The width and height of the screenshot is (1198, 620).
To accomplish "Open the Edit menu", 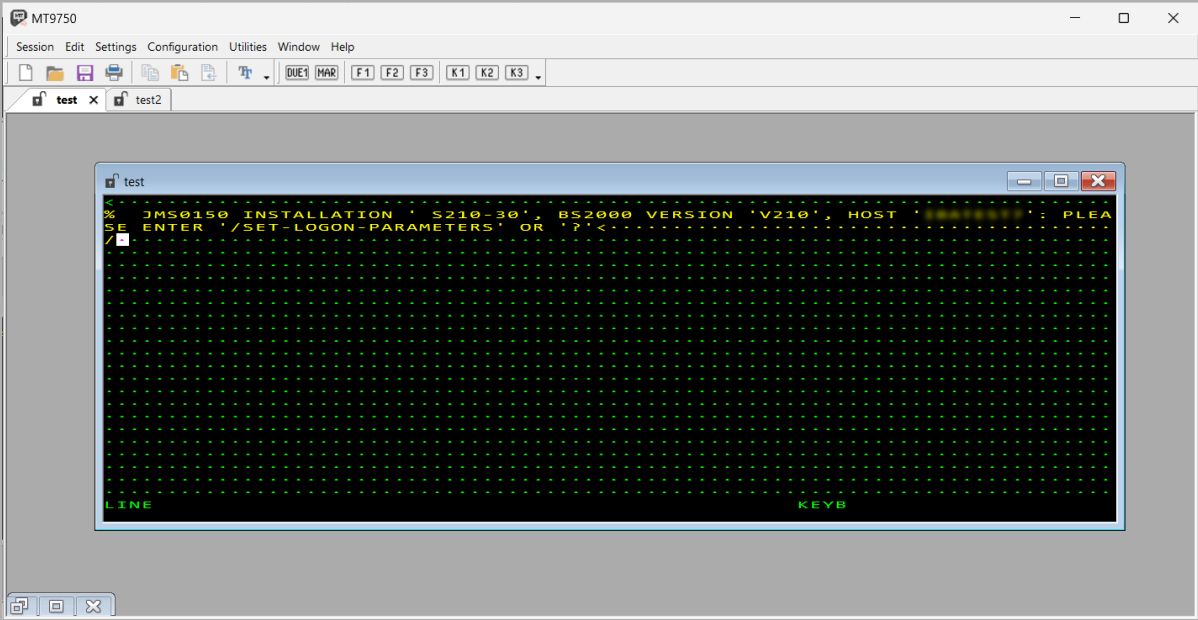I will coord(75,47).
